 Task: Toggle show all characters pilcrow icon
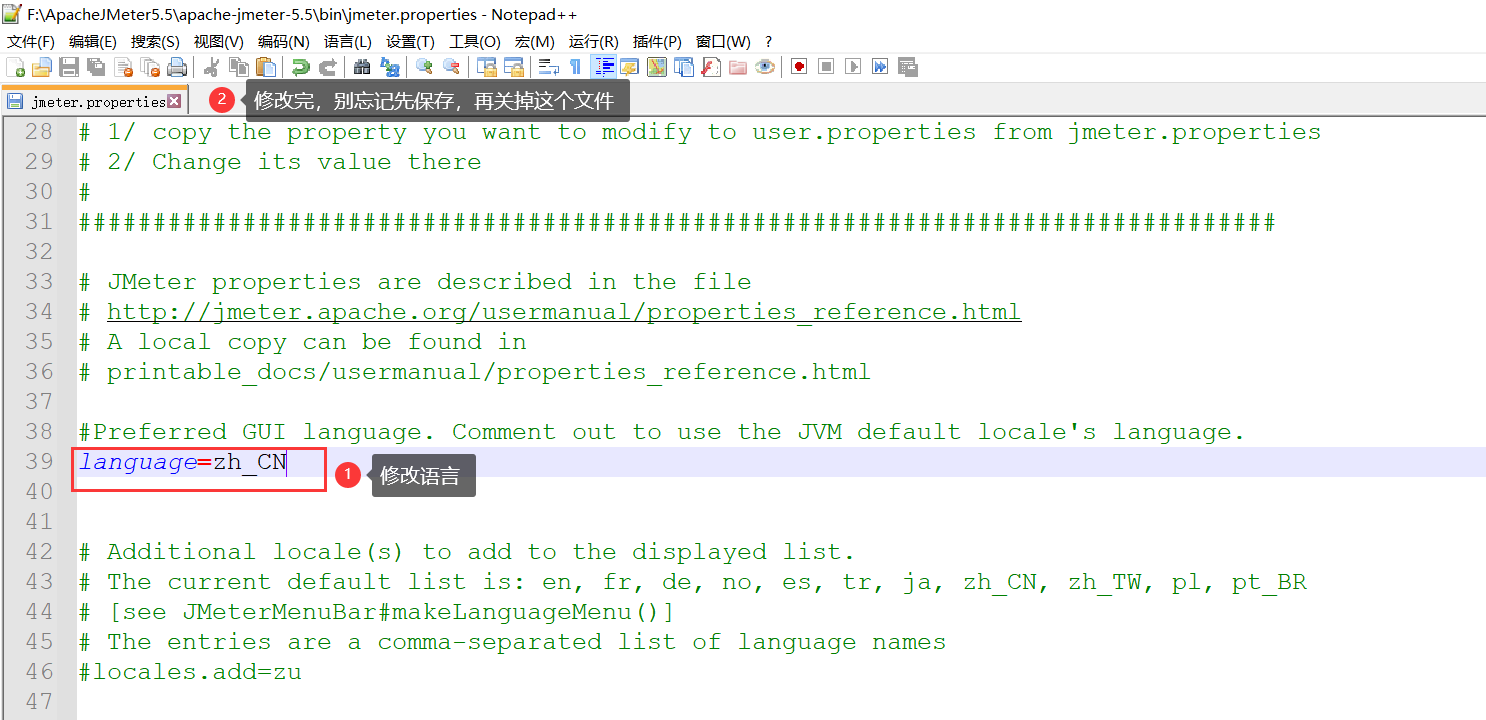pyautogui.click(x=575, y=67)
